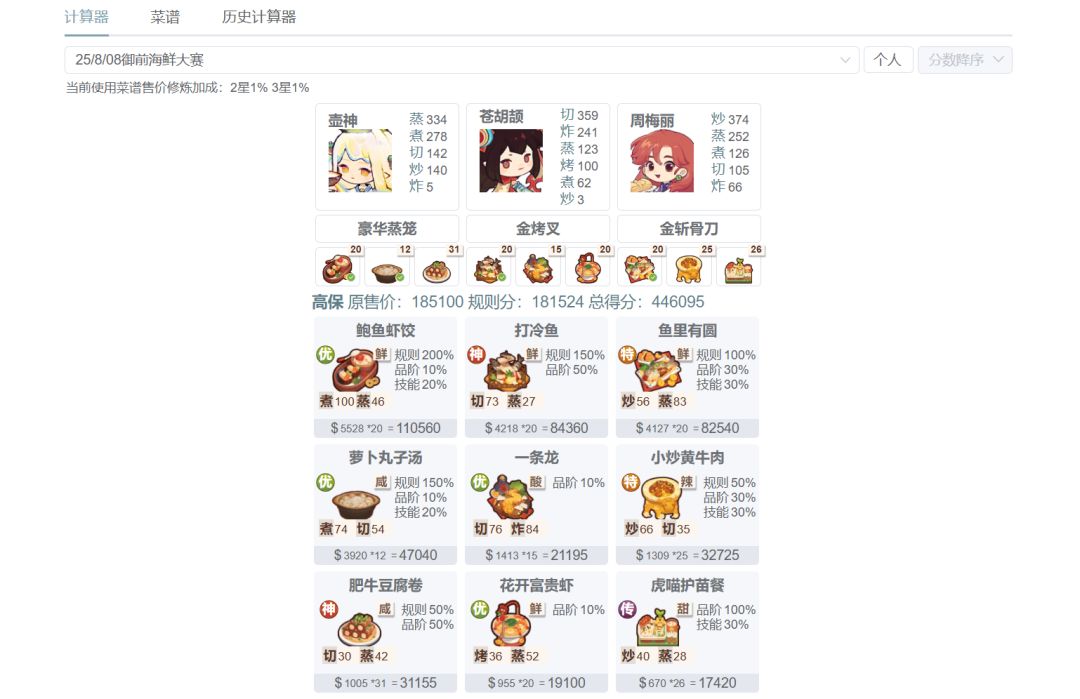Click recipe slot thumbnail with quantity 15
The image size is (1080, 699).
[539, 267]
